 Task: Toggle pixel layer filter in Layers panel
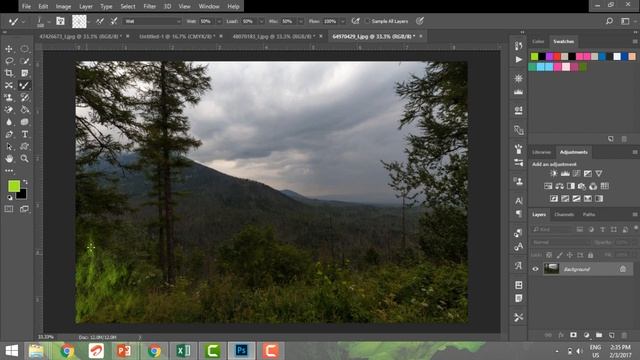pyautogui.click(x=580, y=230)
